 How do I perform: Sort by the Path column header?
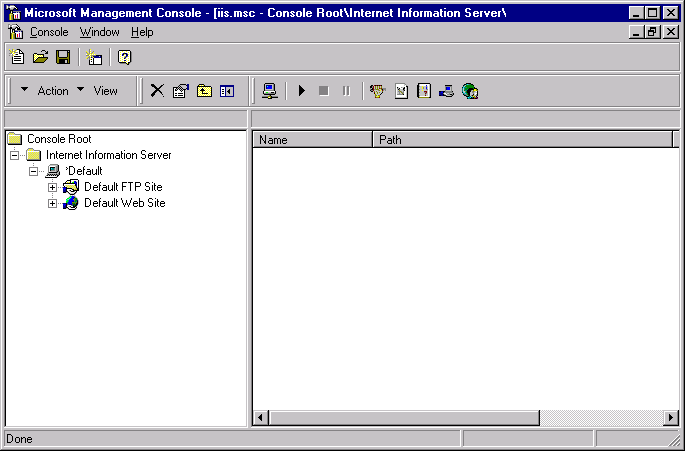(x=522, y=140)
